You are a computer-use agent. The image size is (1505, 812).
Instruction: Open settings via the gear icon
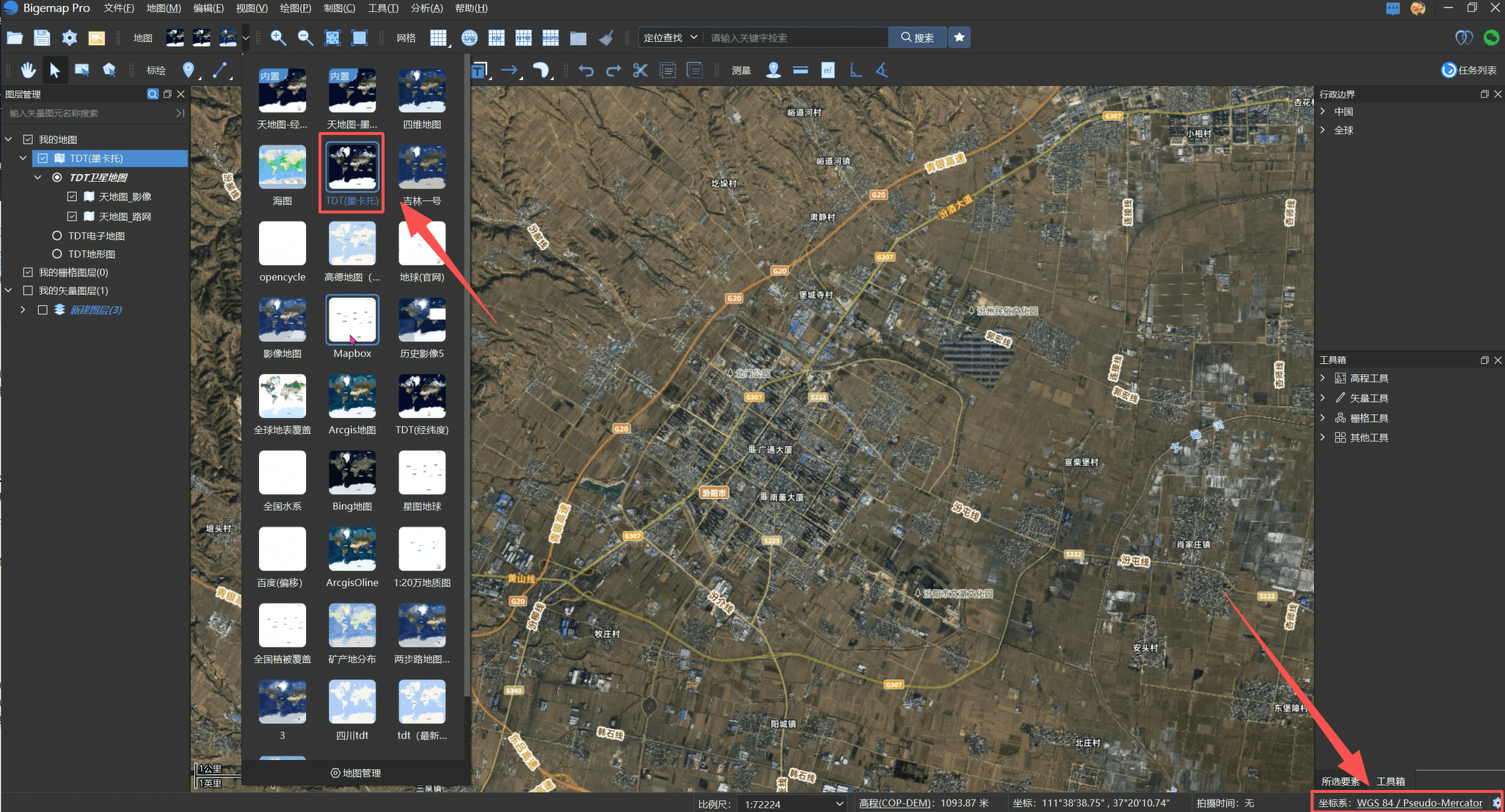69,38
